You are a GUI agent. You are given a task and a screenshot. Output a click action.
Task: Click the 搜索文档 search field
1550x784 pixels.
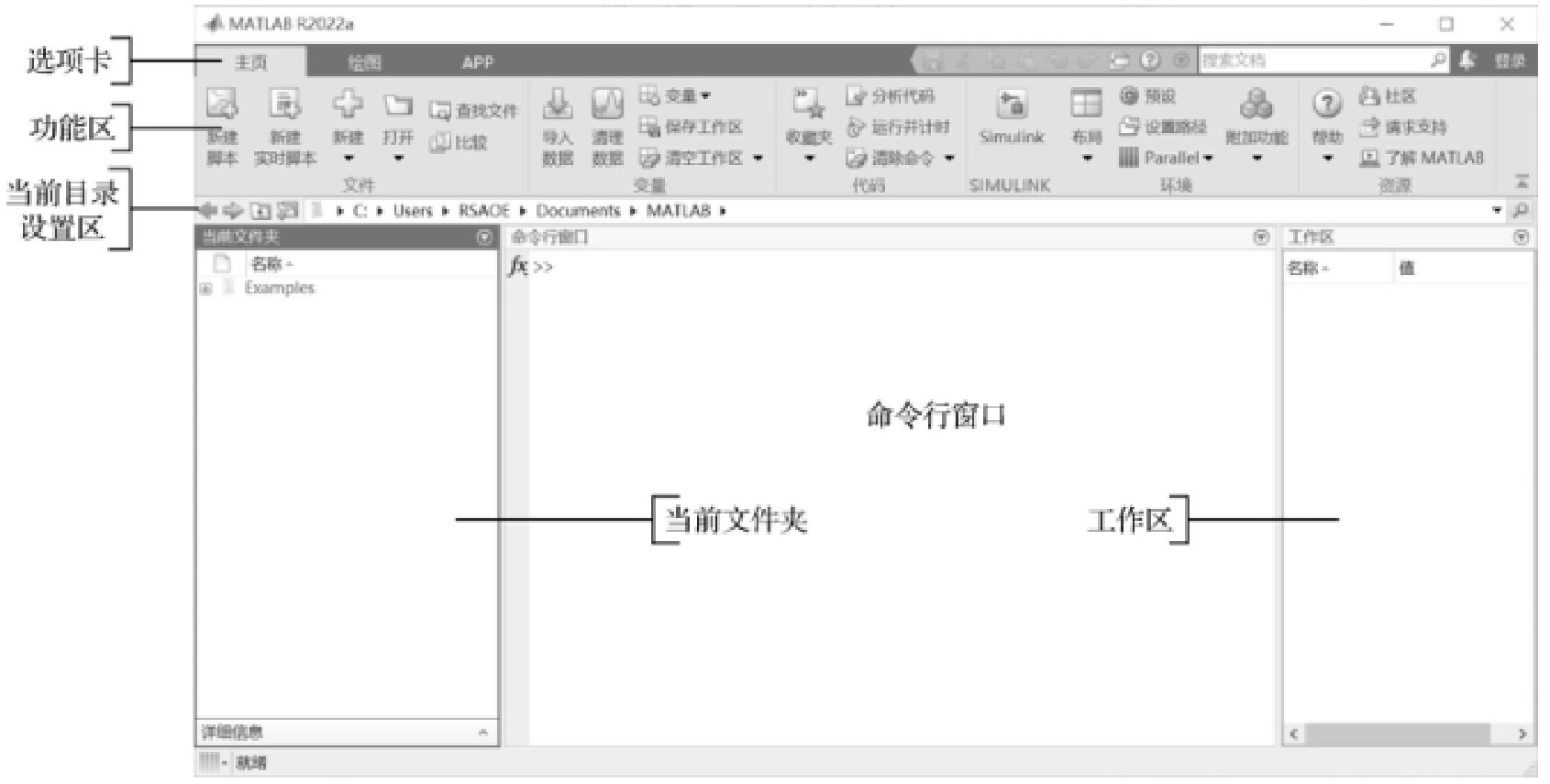pos(1315,61)
